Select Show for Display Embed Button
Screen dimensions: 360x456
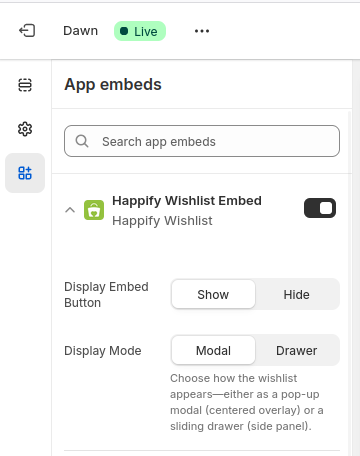[213, 294]
